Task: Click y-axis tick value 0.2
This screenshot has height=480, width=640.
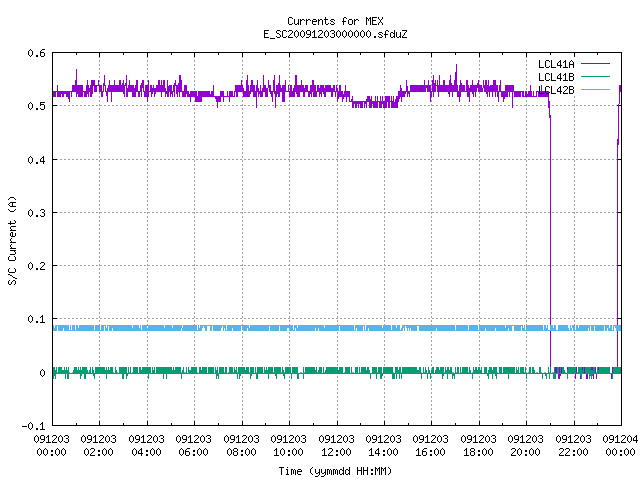Action: tap(36, 266)
